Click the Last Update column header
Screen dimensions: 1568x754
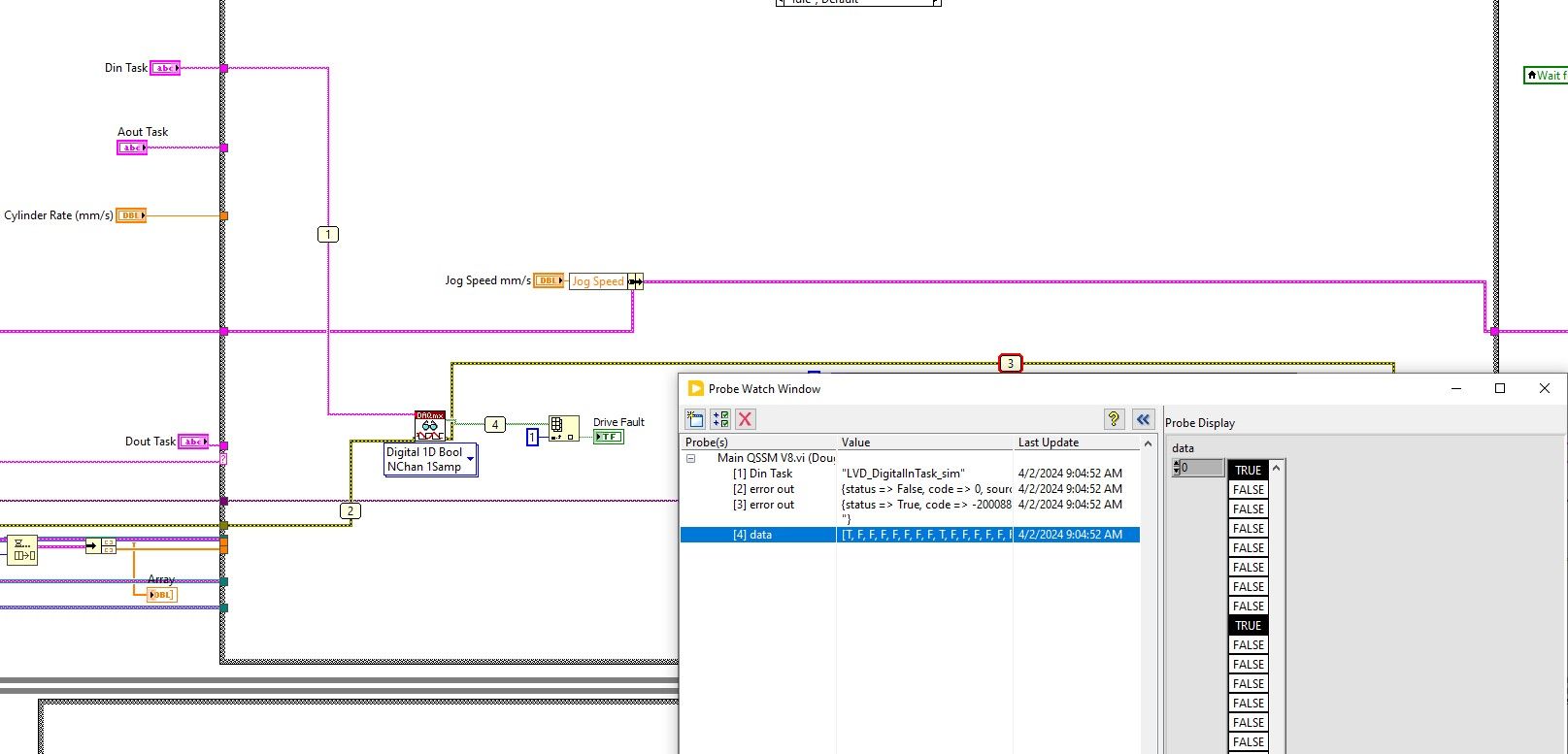1076,443
